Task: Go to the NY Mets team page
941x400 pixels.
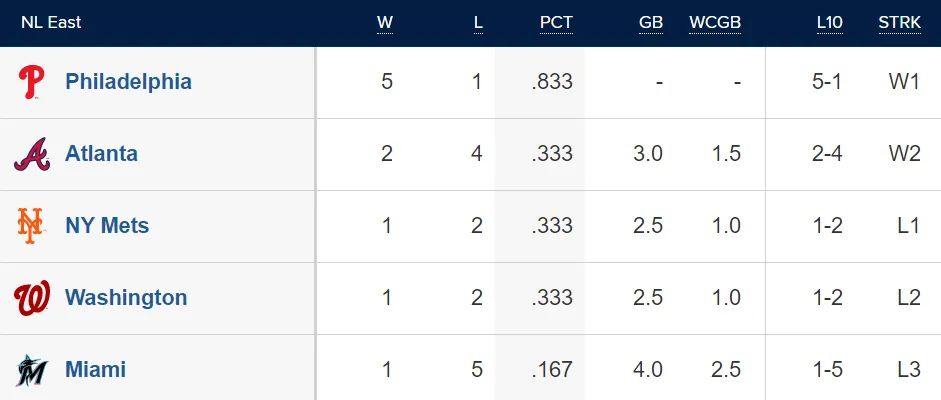Action: [x=107, y=226]
